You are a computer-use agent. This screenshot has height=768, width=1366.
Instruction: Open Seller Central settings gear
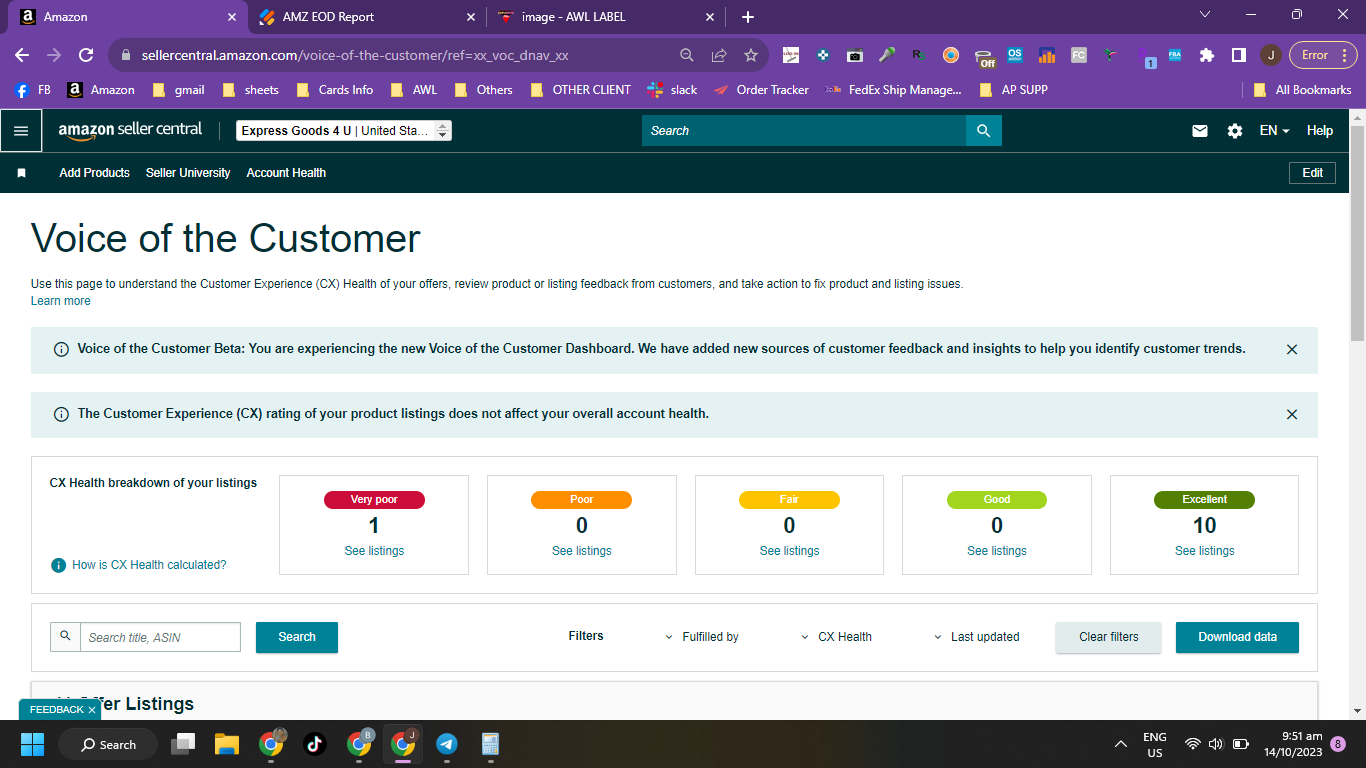[1235, 131]
